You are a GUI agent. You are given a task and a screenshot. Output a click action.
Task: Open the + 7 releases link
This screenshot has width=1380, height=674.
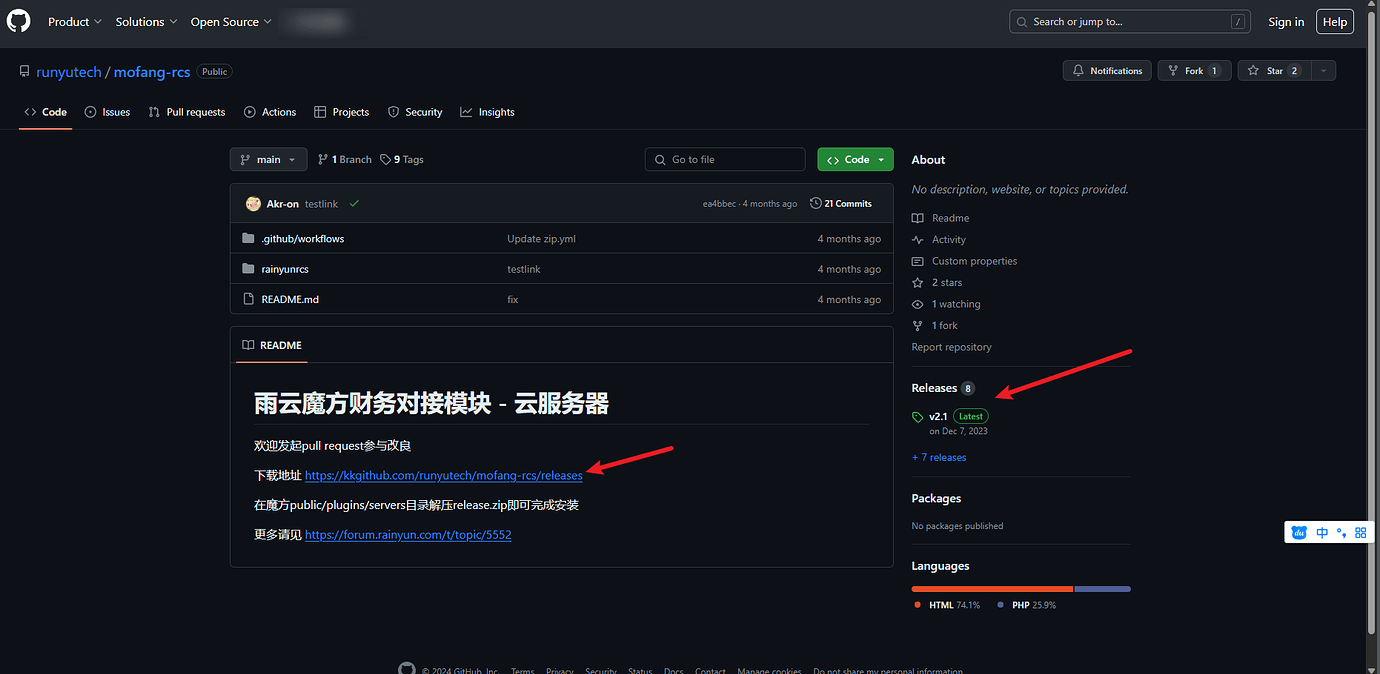tap(939, 457)
